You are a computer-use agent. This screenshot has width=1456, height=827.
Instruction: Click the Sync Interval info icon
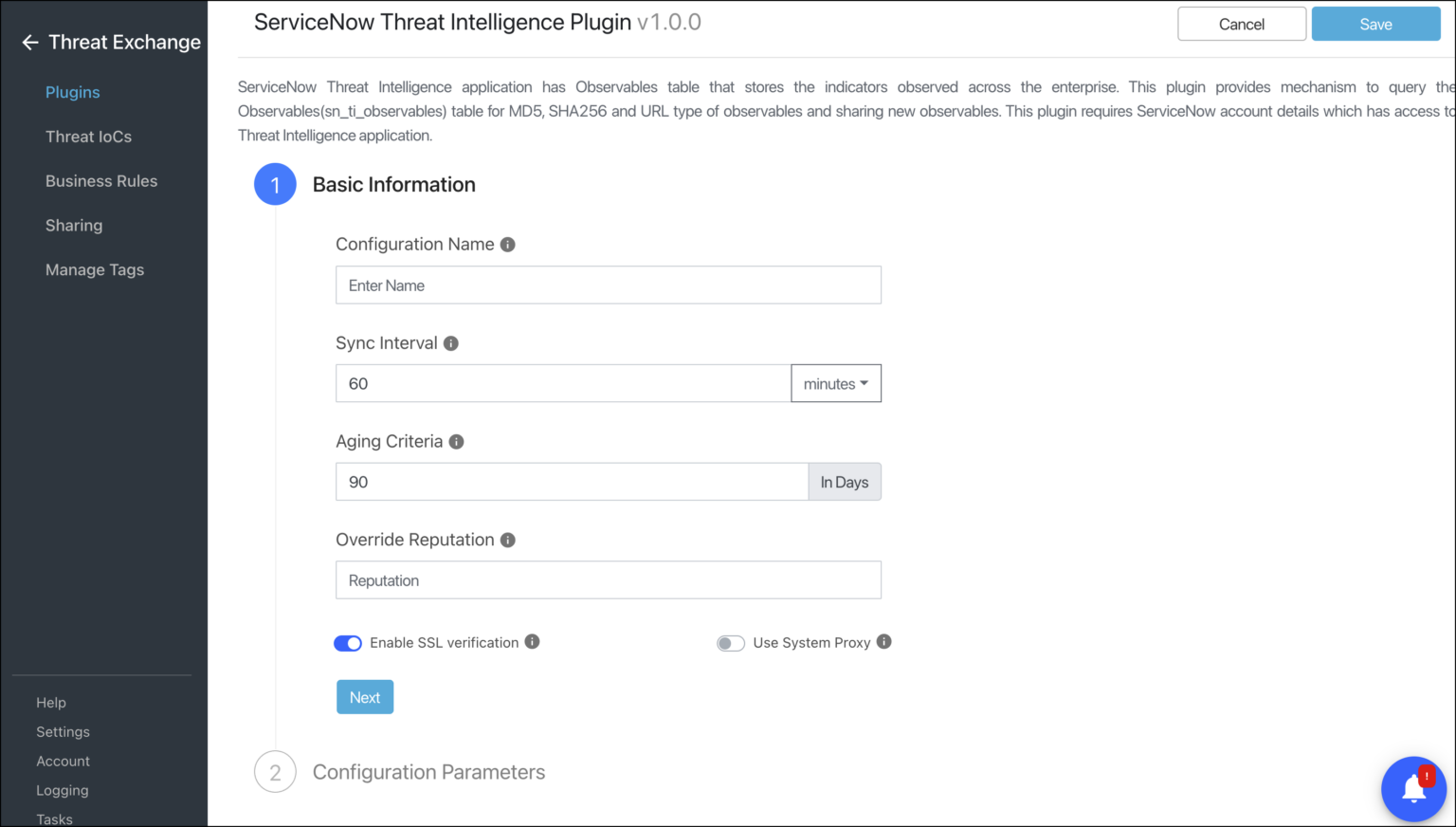(x=451, y=343)
